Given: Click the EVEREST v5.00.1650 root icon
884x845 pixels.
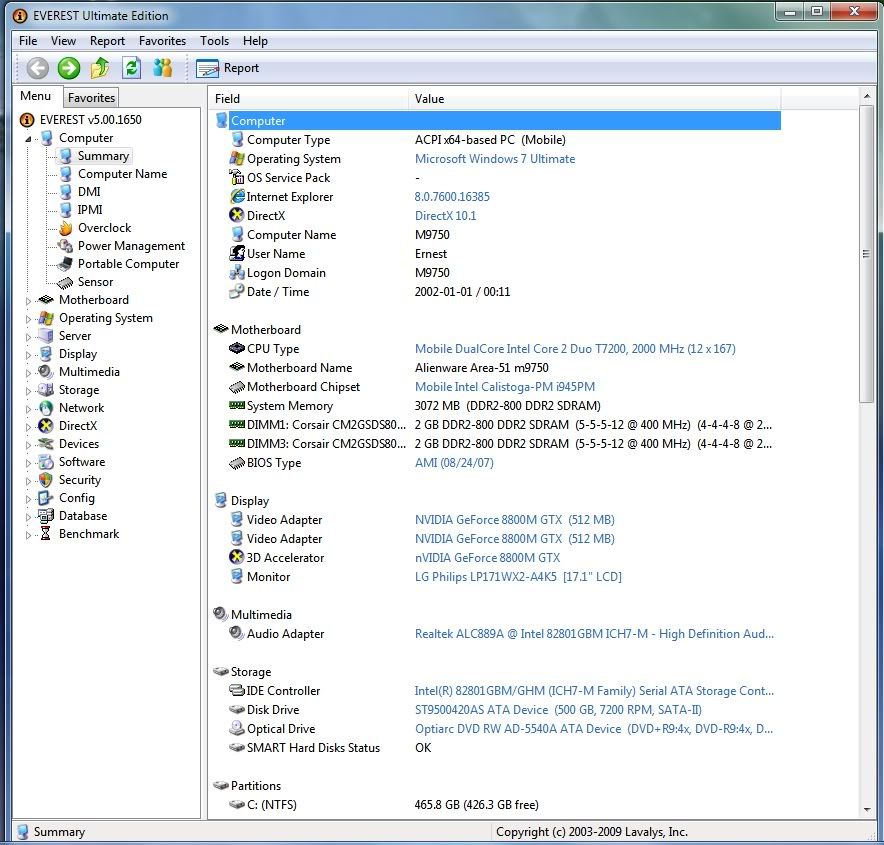Looking at the screenshot, I should [27, 120].
